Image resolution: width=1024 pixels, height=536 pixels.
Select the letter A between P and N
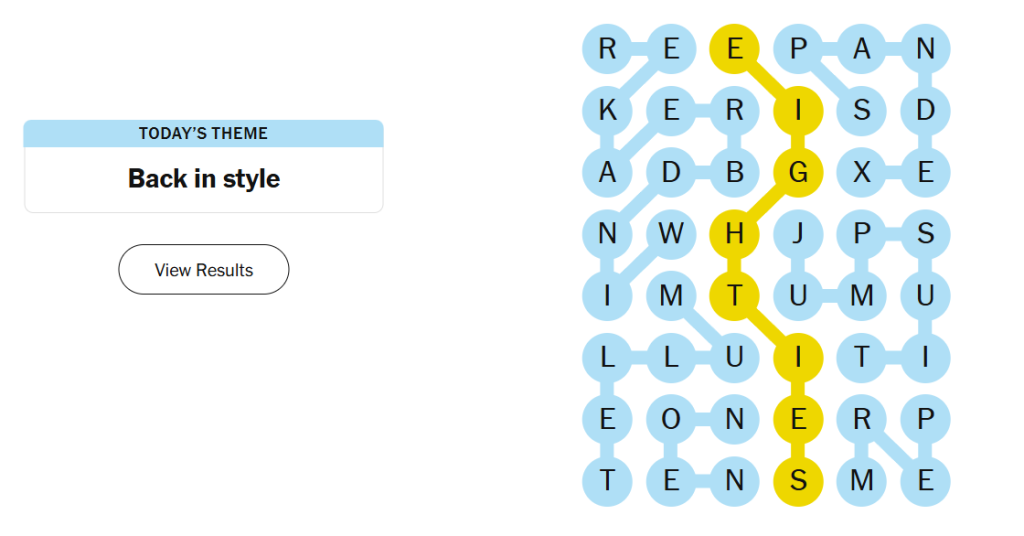coord(862,49)
